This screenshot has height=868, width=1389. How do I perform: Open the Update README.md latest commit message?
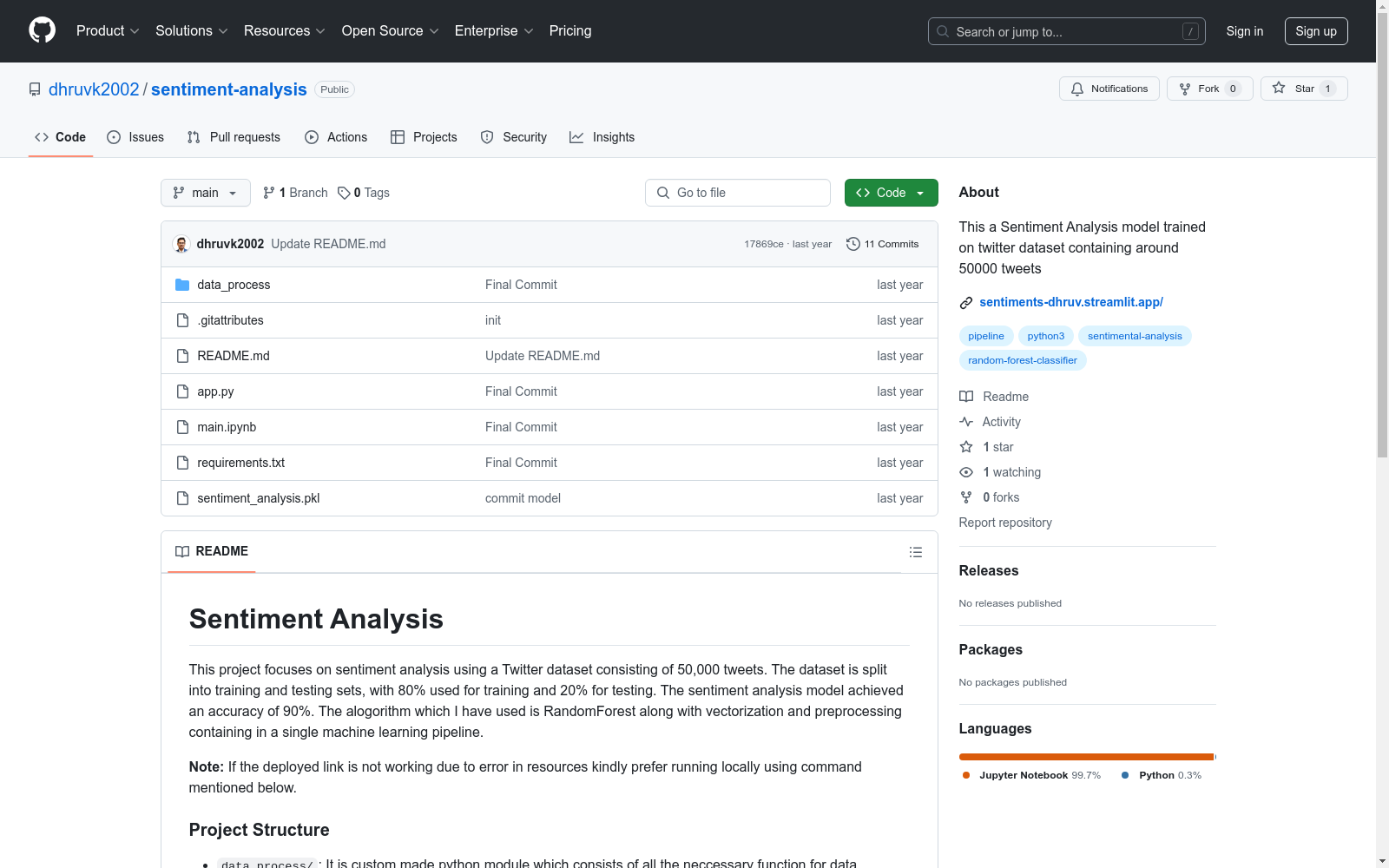tap(328, 244)
